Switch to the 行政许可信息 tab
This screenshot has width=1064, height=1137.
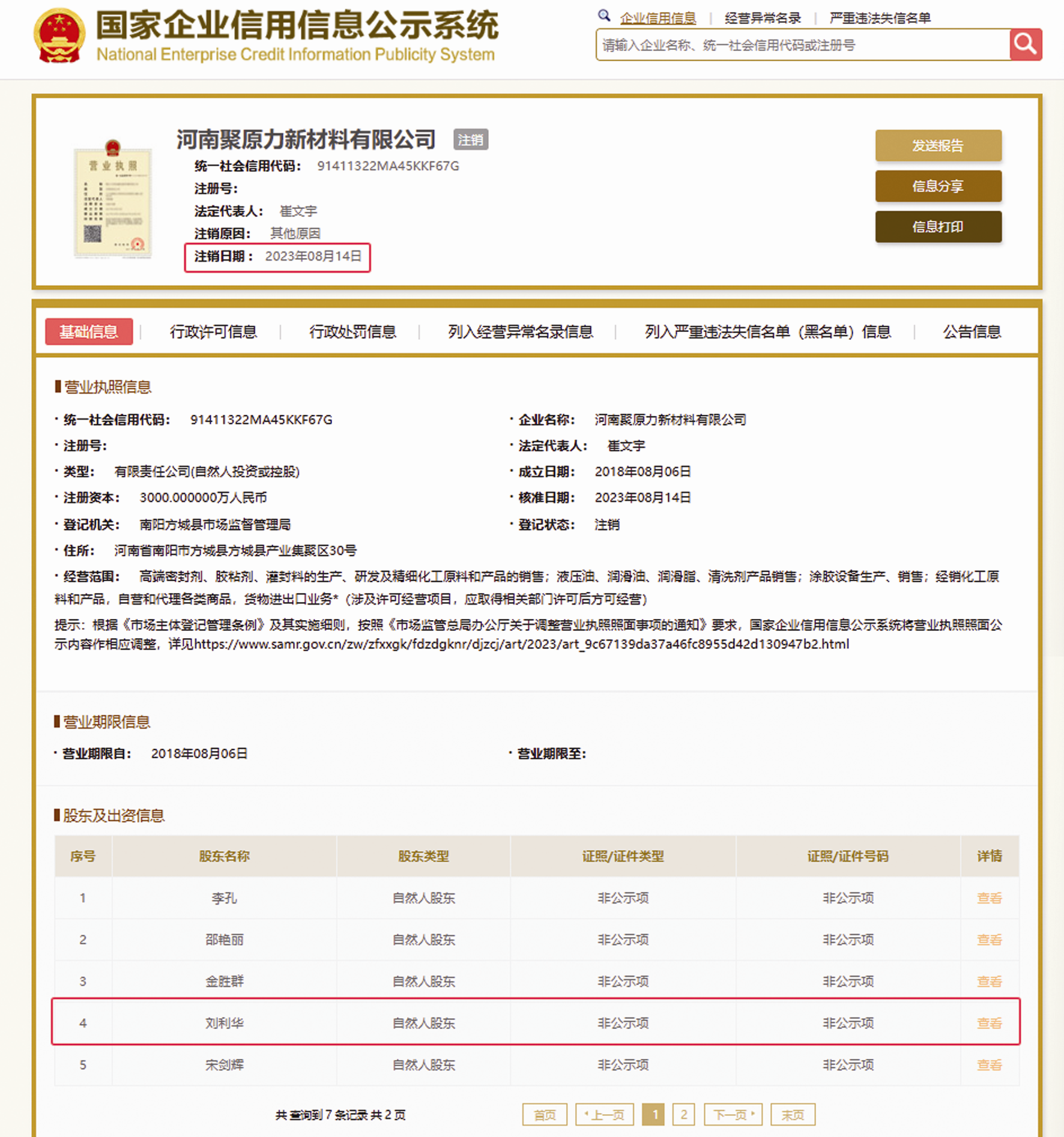click(213, 332)
